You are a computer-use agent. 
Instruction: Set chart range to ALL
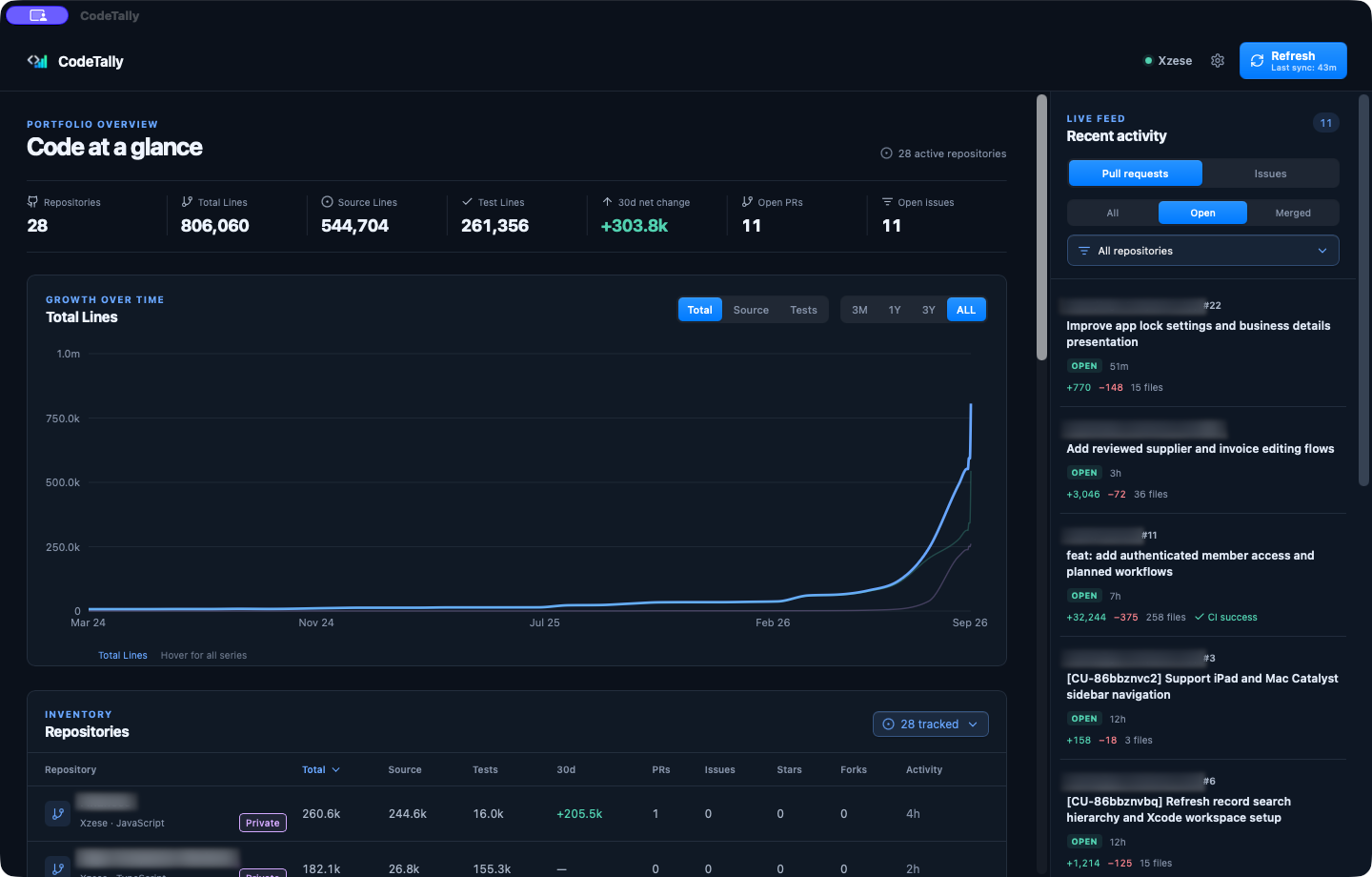[x=966, y=310]
